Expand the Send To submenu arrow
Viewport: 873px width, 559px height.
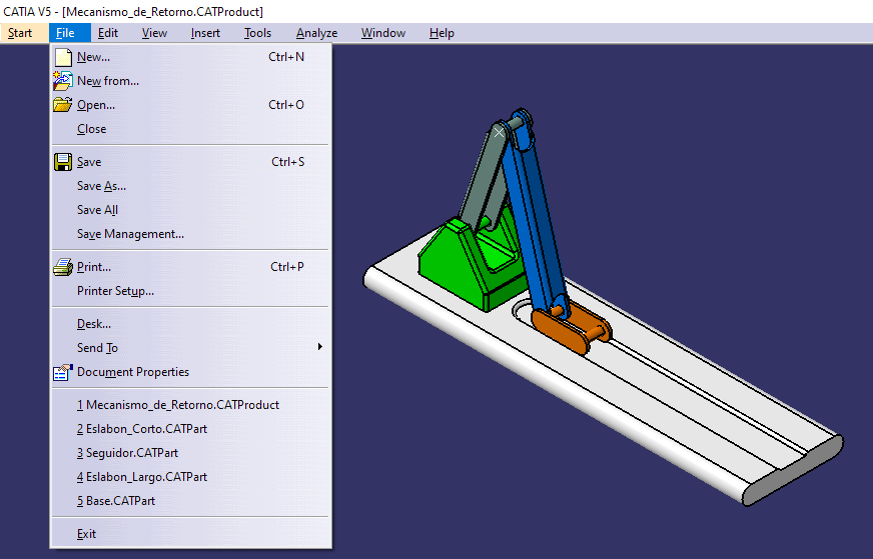(320, 347)
